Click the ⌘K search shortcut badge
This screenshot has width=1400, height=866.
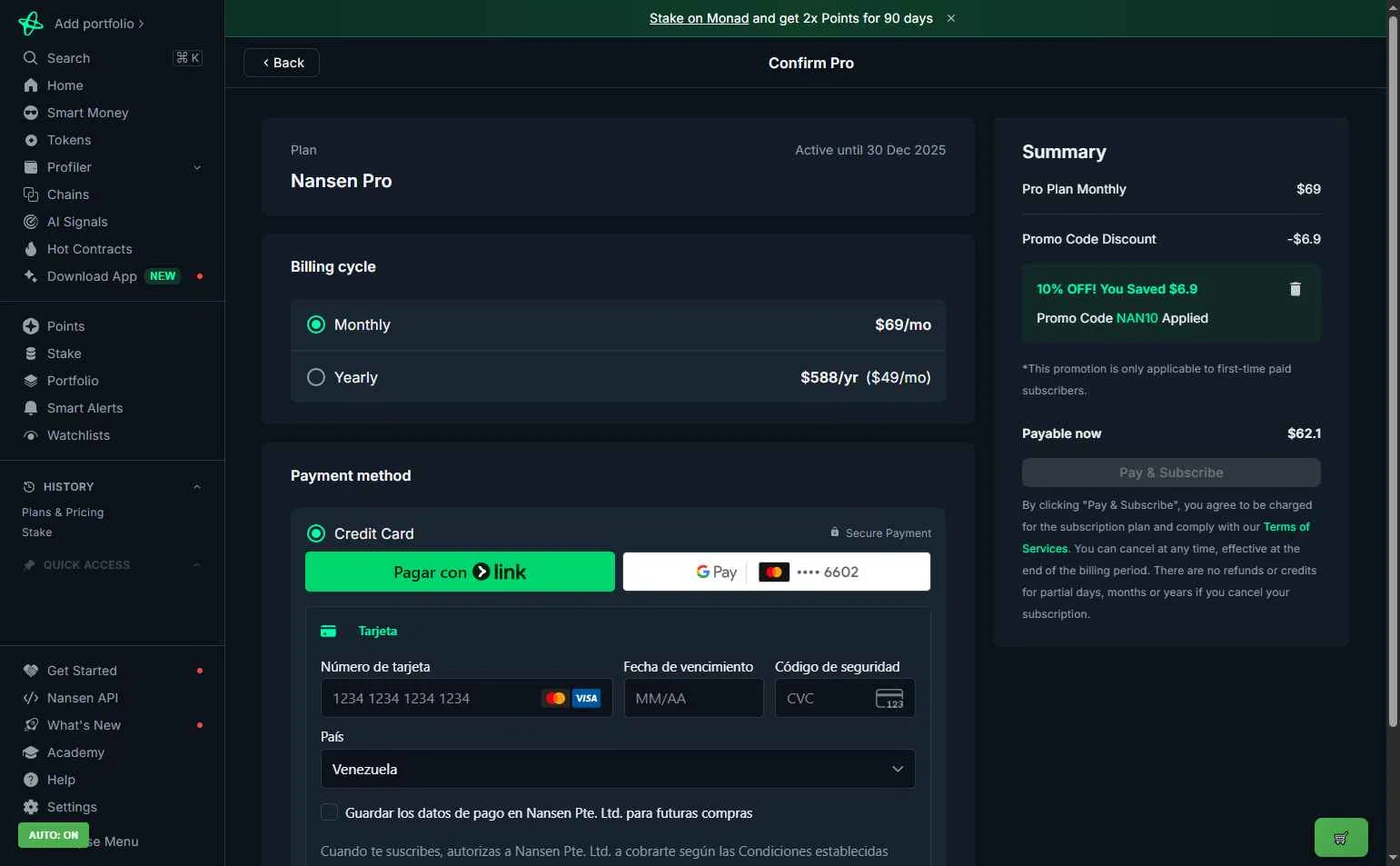click(x=187, y=58)
